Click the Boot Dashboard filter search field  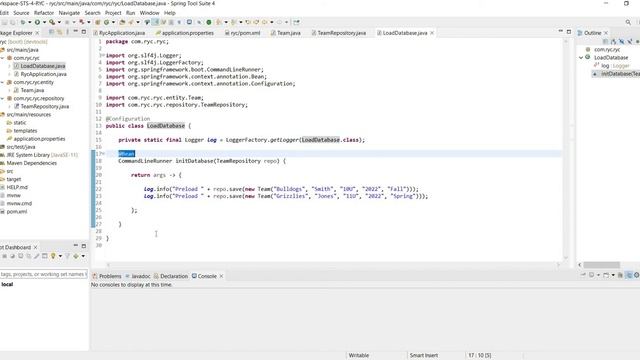pos(43,274)
